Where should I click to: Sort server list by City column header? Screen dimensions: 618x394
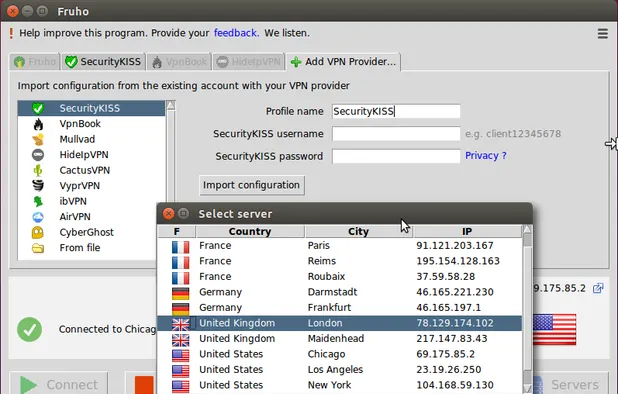click(x=358, y=231)
